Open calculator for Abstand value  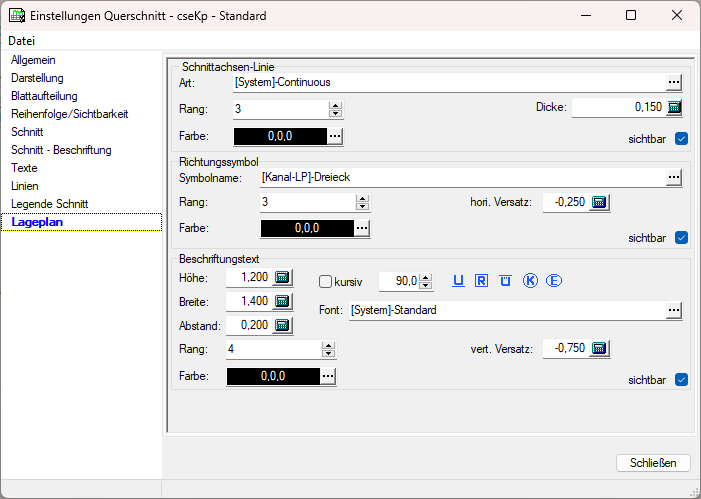(283, 325)
